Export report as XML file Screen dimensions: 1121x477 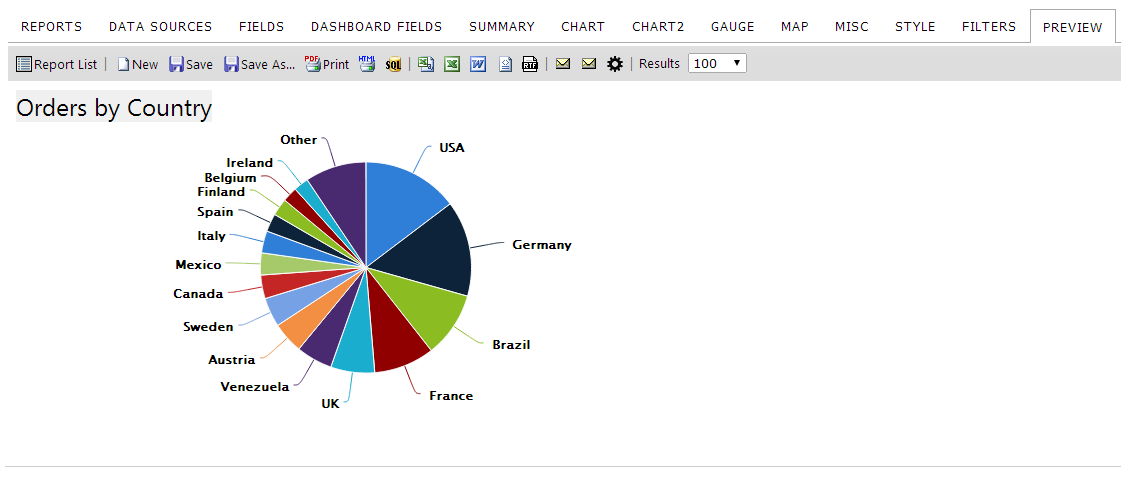pos(505,64)
